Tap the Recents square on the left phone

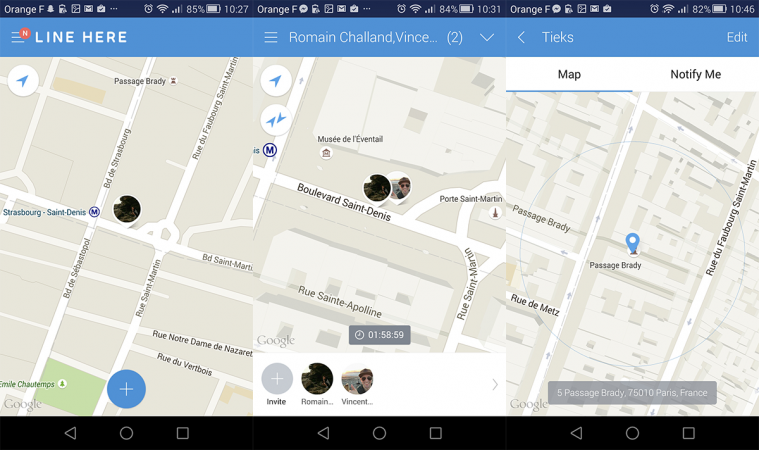(x=182, y=433)
